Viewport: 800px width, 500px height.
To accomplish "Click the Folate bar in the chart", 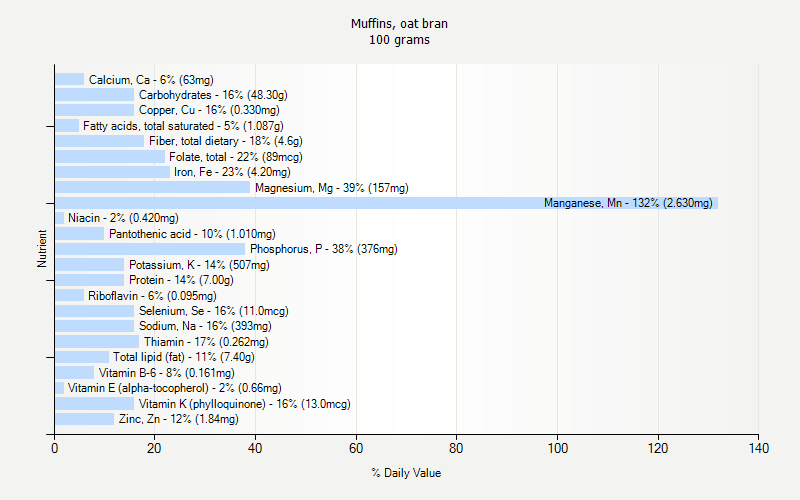I will 110,157.
